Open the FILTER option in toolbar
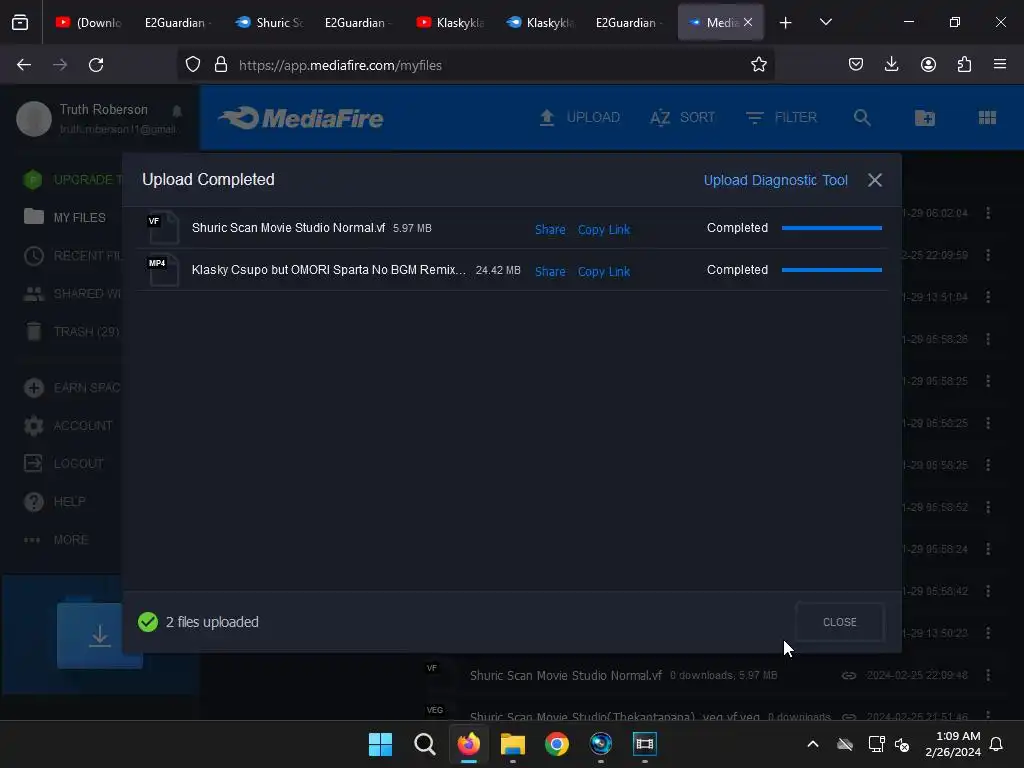1024x768 pixels. click(781, 118)
